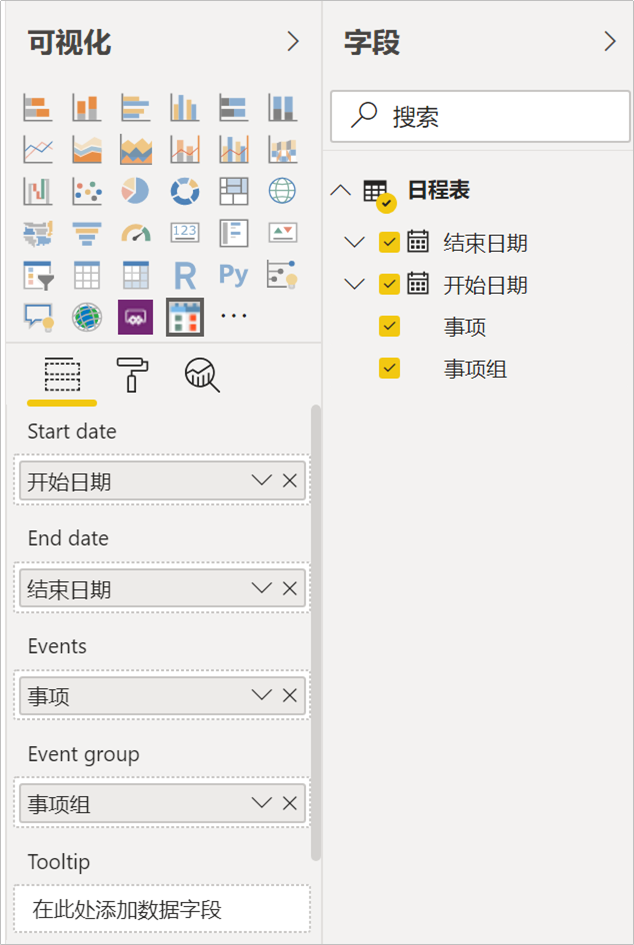The height and width of the screenshot is (945, 634).
Task: Collapse the 日程表 table
Action: coord(340,190)
